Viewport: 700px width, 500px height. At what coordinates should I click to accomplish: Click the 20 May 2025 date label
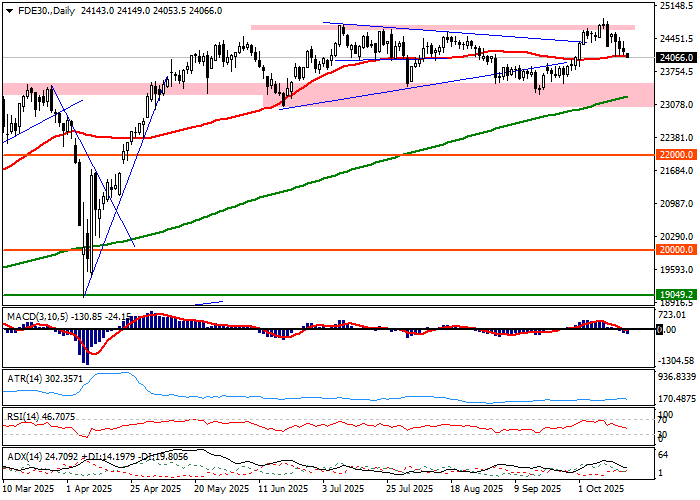click(219, 491)
